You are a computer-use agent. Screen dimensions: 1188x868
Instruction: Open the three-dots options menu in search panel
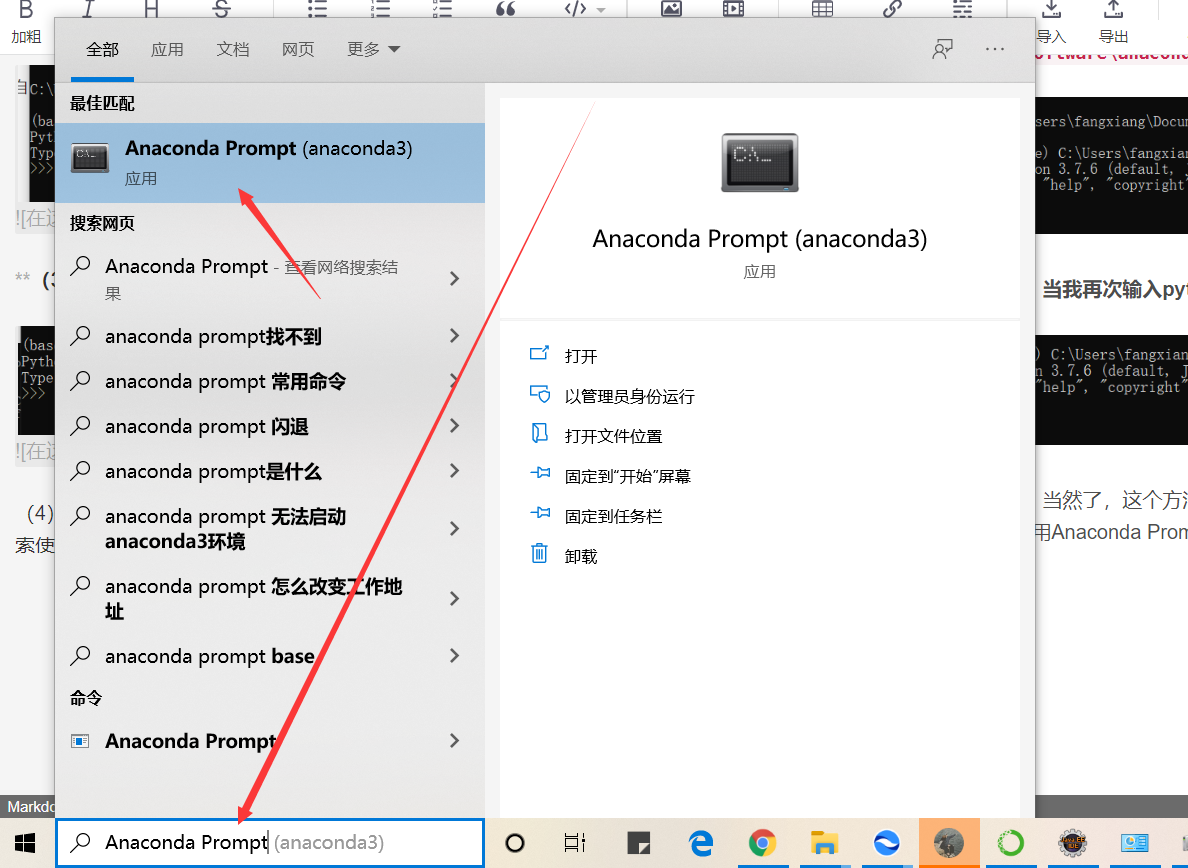coord(995,49)
